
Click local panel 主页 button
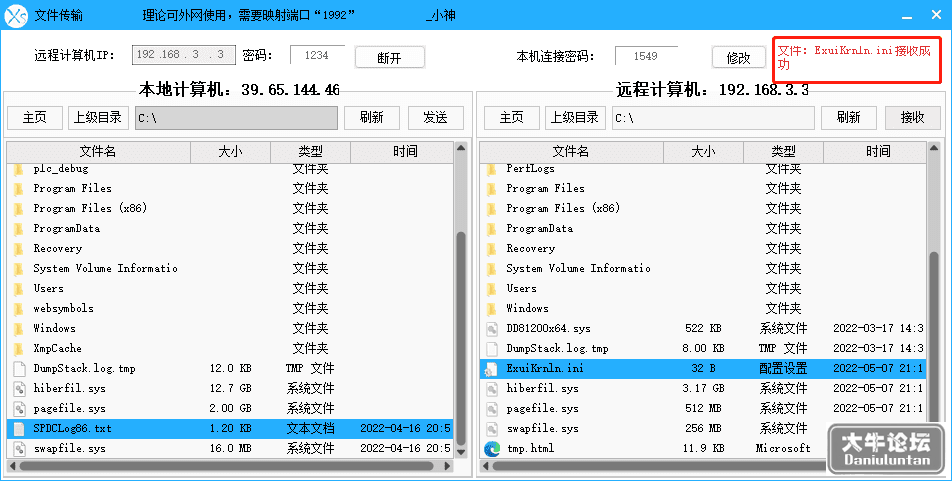pos(35,117)
